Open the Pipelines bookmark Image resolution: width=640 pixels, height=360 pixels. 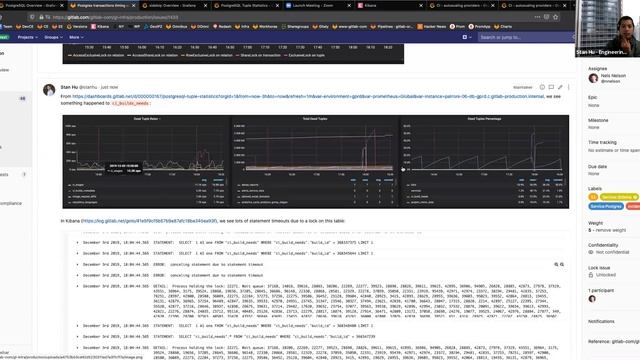(x=392, y=27)
